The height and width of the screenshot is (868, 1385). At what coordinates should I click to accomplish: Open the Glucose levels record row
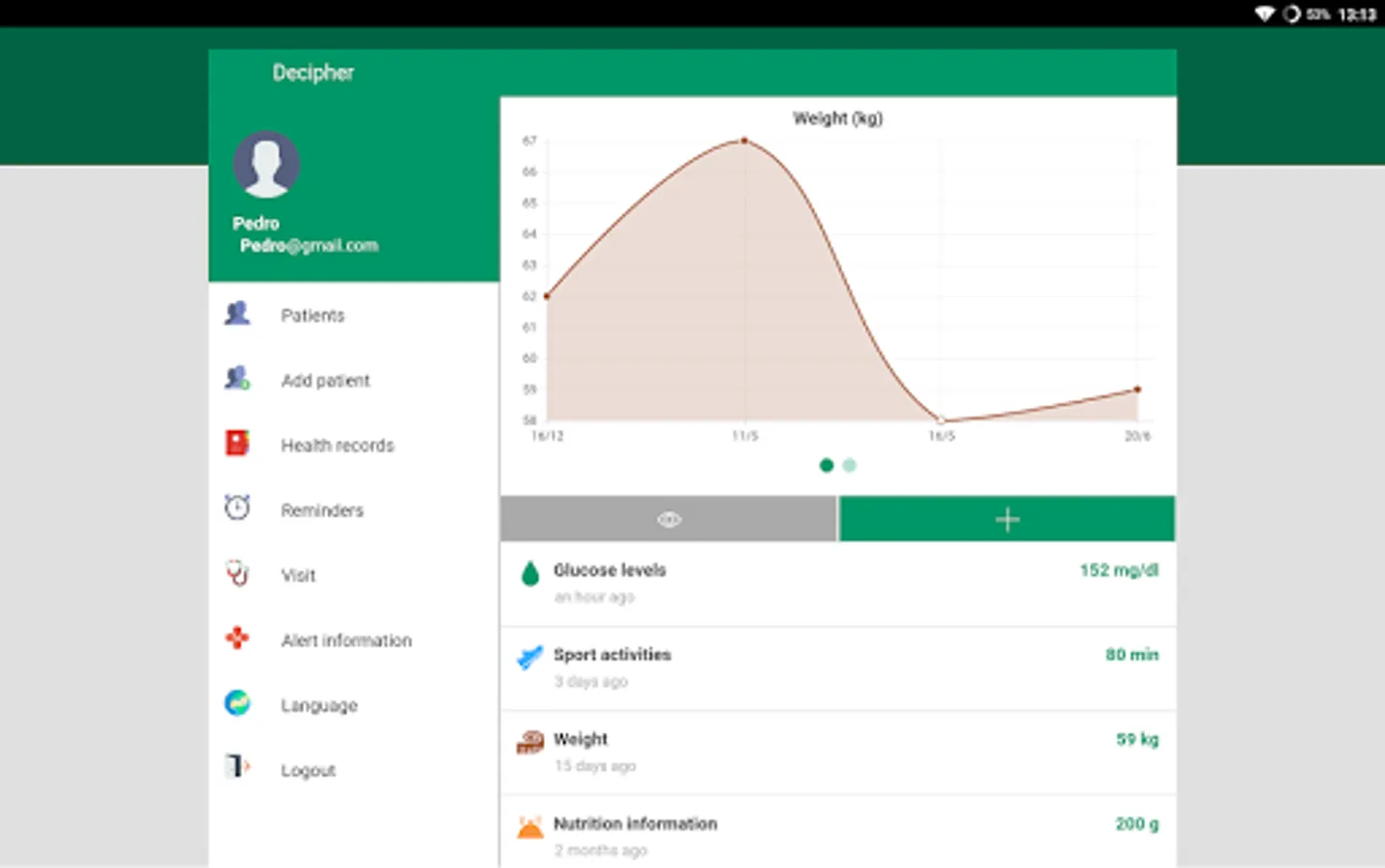coord(838,583)
